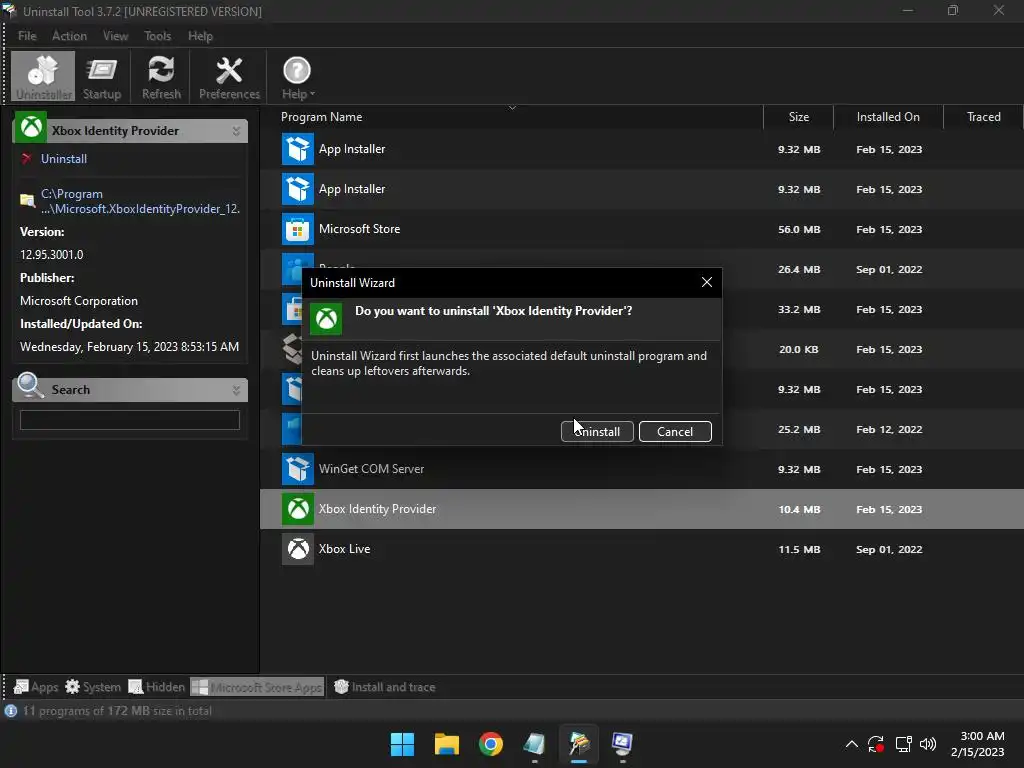
Task: Open the Preferences tool
Action: point(229,76)
